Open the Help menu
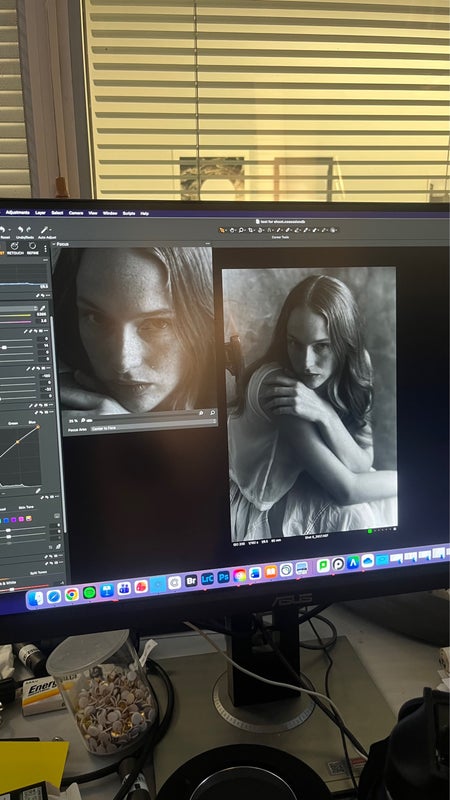Image resolution: width=450 pixels, height=800 pixels. [x=144, y=214]
